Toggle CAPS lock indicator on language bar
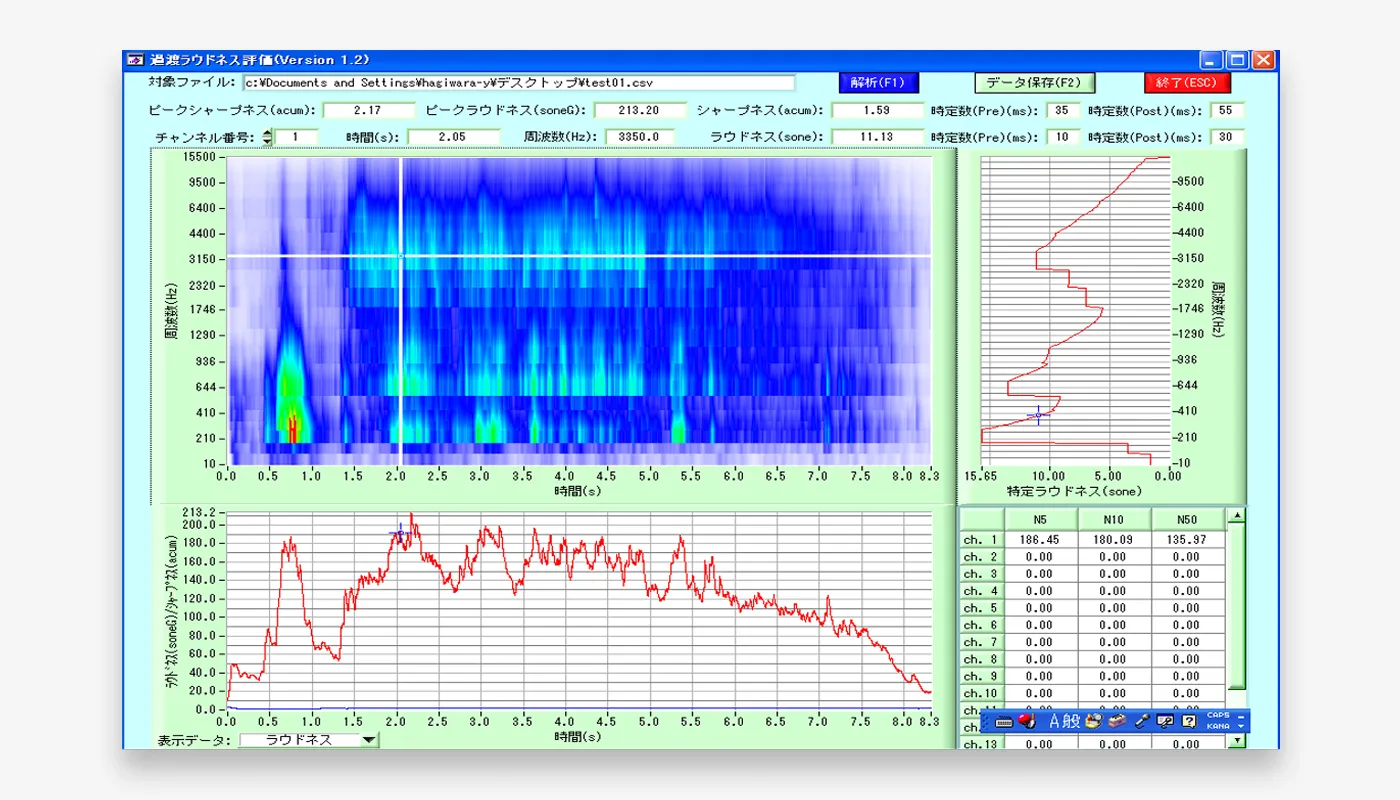1400x800 pixels. pos(1218,715)
